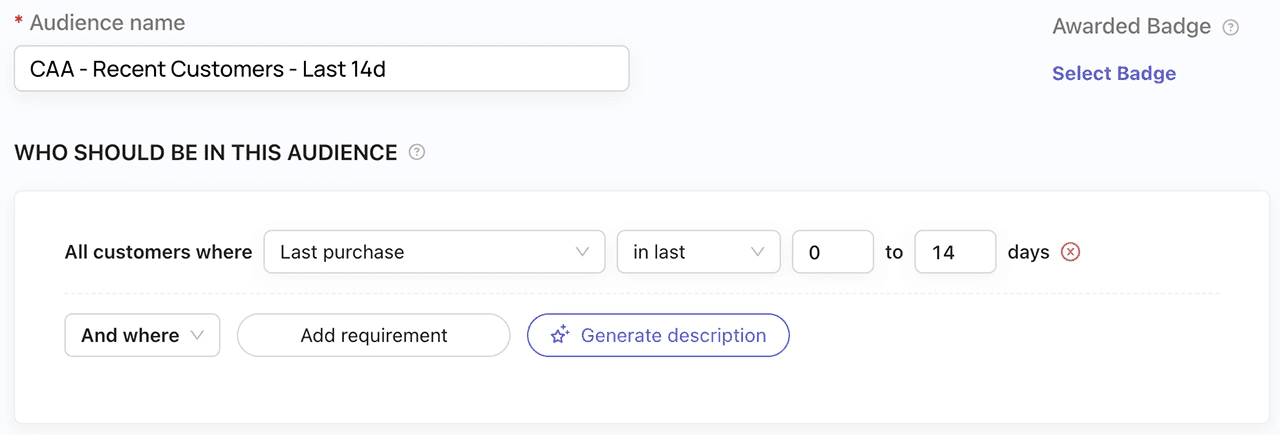Expand the Last purchase field dropdown
The width and height of the screenshot is (1280, 435).
click(x=434, y=252)
